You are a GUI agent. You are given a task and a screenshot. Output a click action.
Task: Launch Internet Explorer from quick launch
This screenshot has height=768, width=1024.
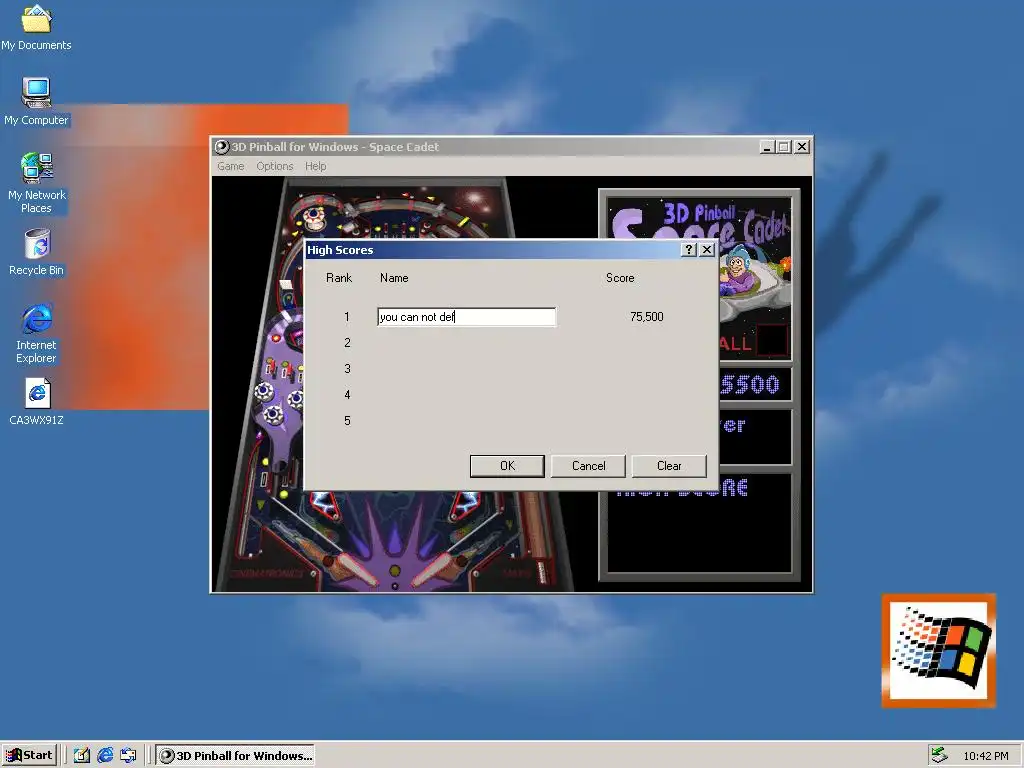104,755
